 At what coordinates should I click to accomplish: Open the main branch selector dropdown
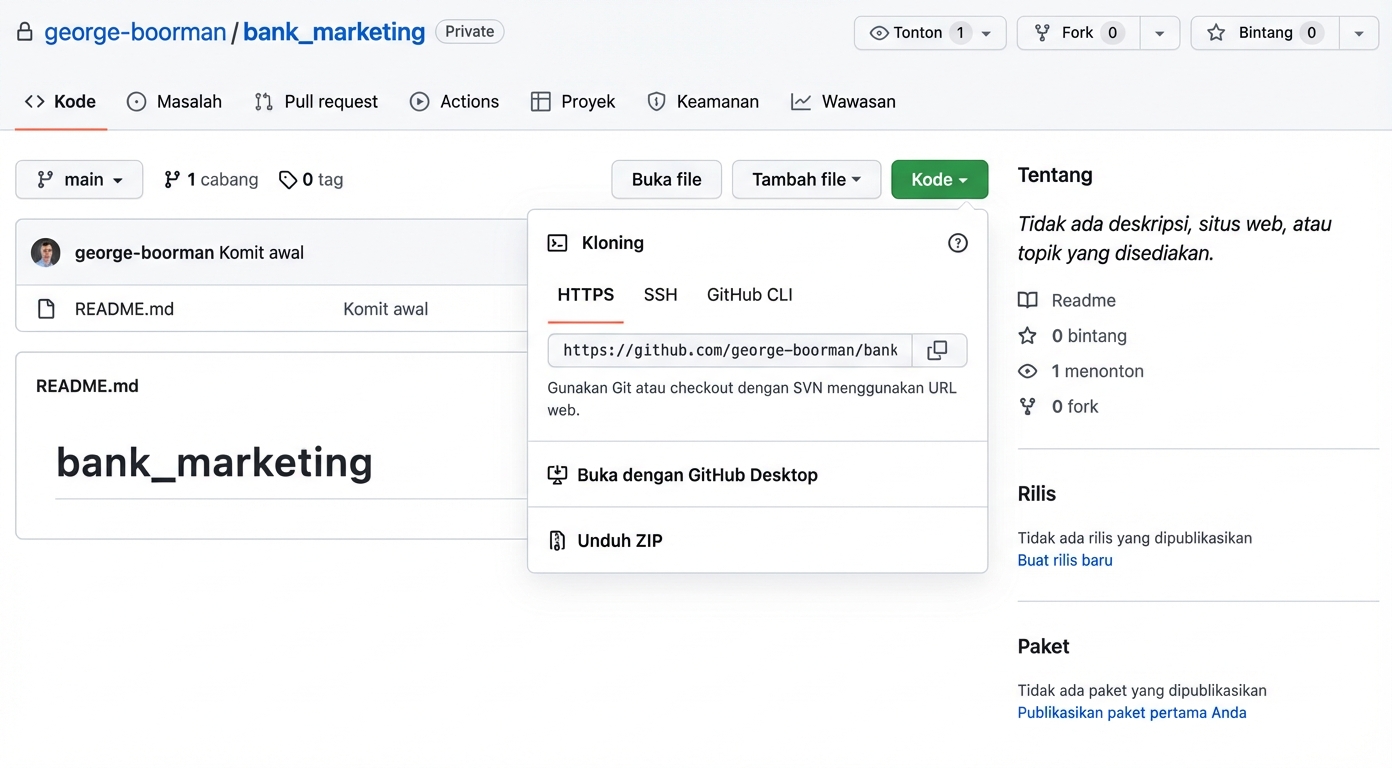[79, 180]
